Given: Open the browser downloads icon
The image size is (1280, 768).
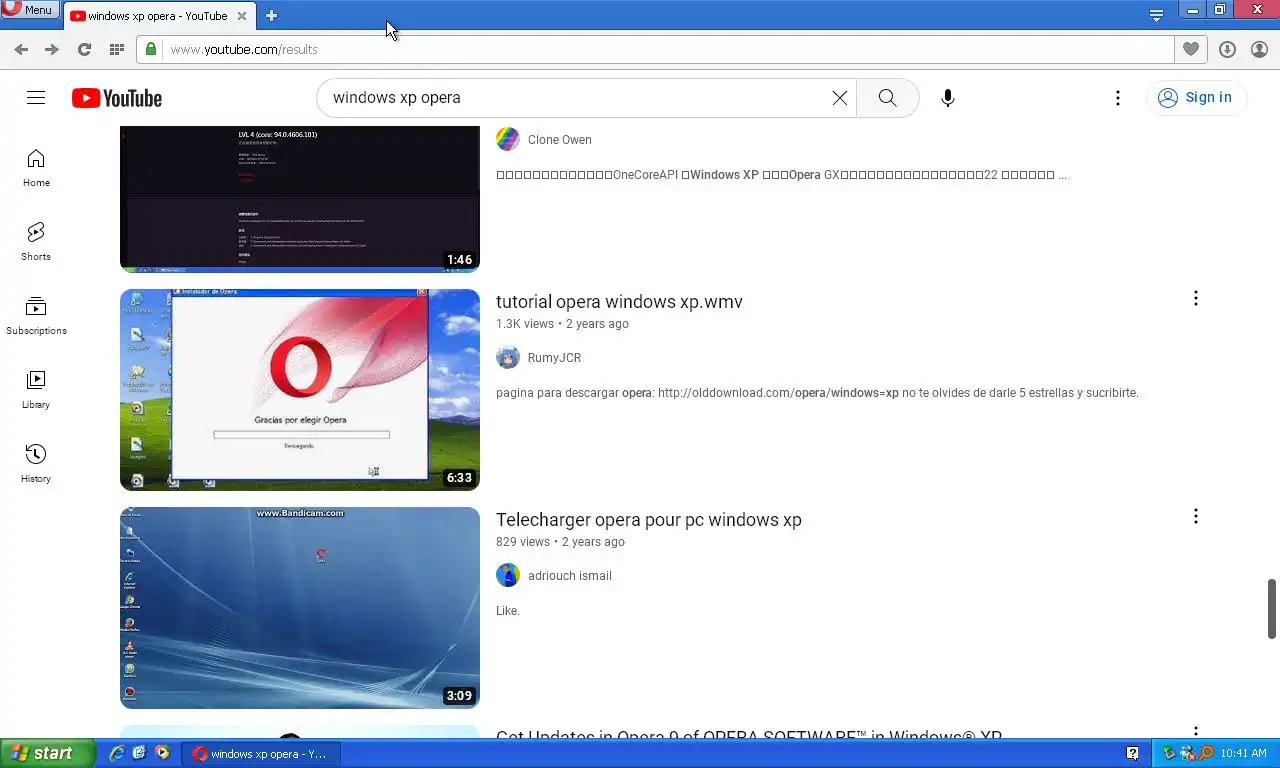Looking at the screenshot, I should pos(1228,49).
